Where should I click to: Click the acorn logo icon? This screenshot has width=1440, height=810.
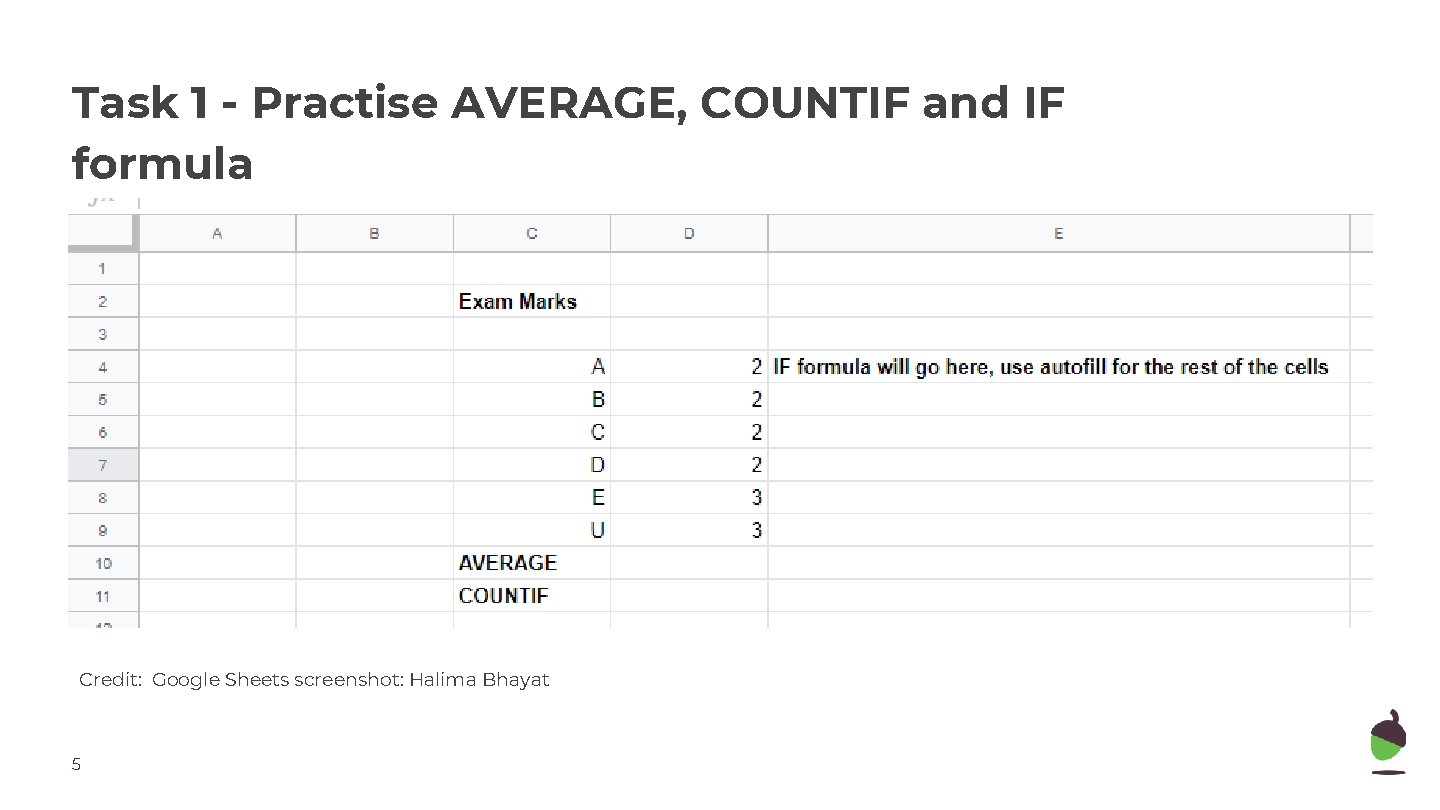click(1388, 741)
